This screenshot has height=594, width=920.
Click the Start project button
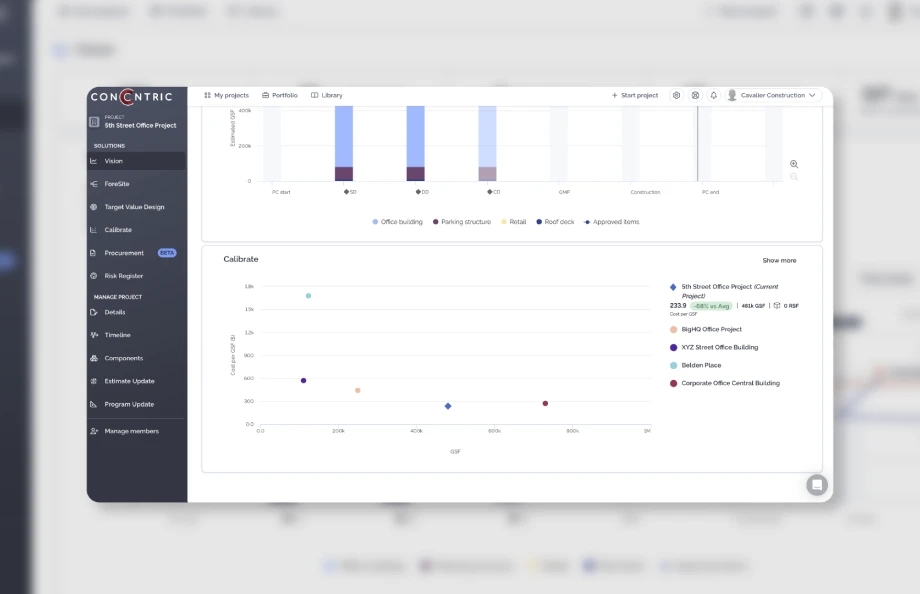click(x=635, y=96)
